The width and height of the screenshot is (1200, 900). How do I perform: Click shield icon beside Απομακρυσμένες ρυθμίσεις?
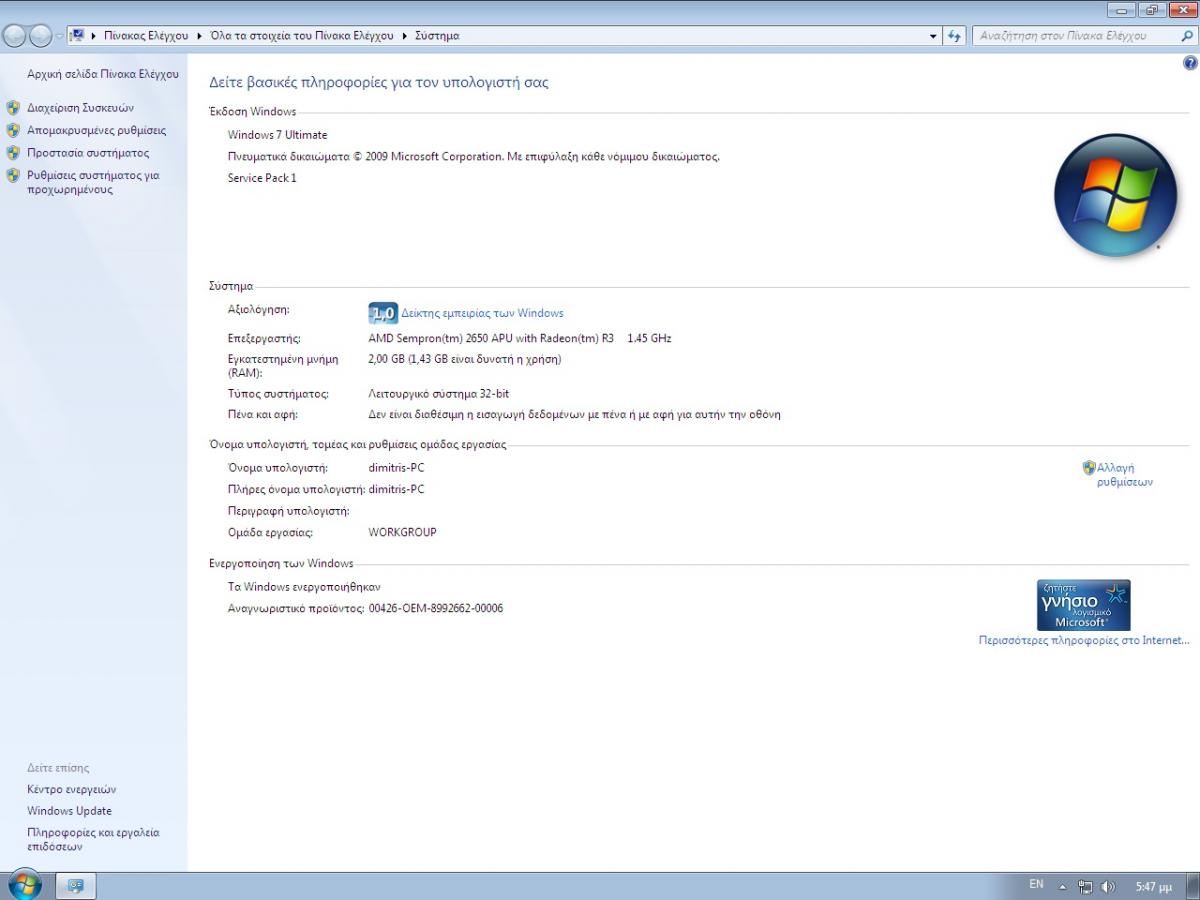point(13,130)
